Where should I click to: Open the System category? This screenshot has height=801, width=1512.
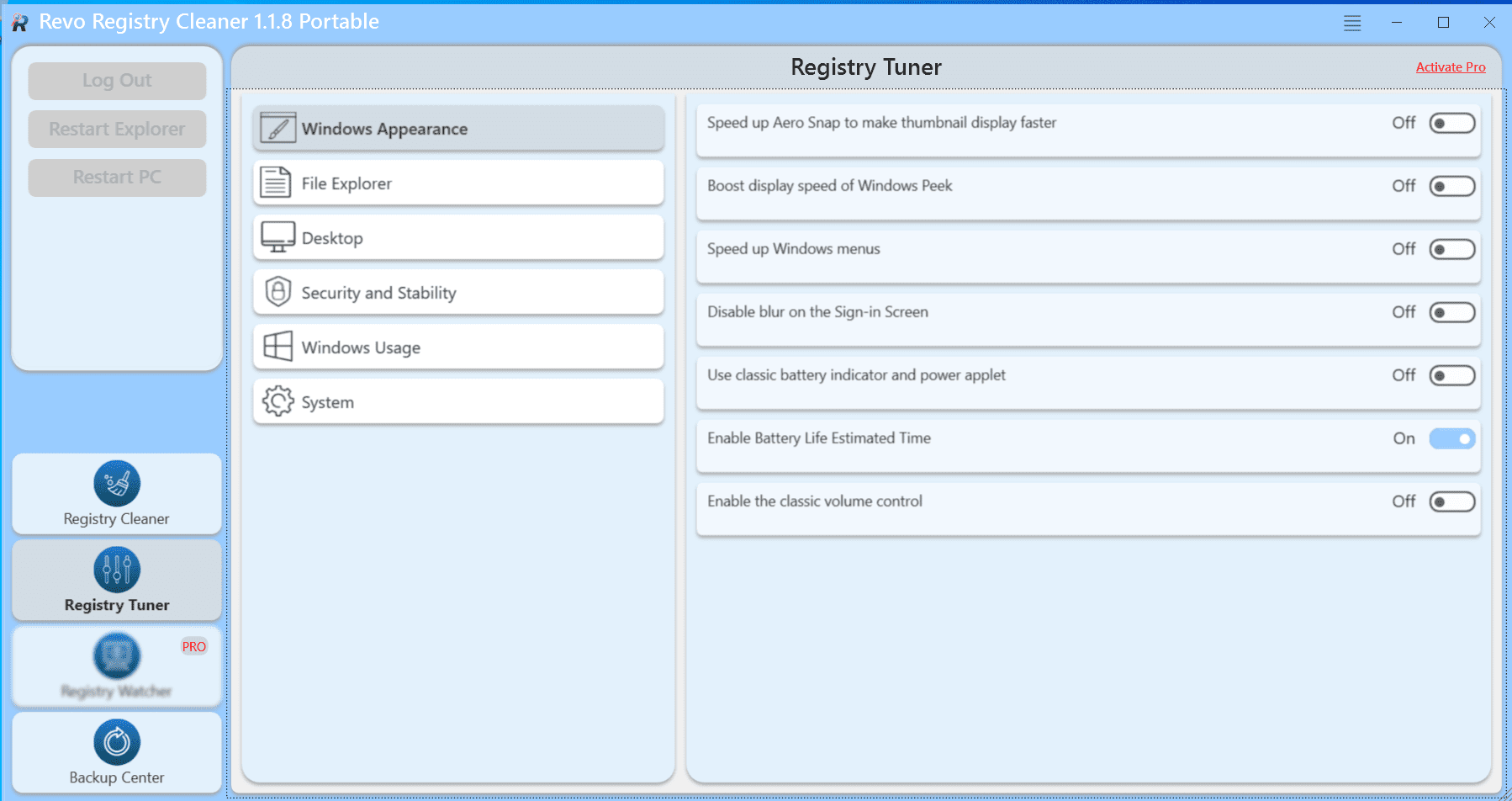coord(458,401)
